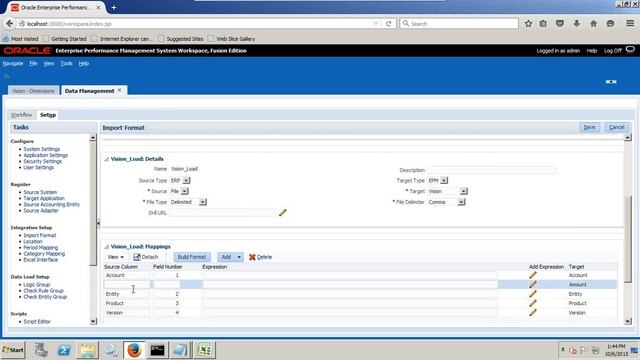Viewport: 640px width, 360px height.
Task: Open the Period Mapping task link
Action: click(x=40, y=248)
